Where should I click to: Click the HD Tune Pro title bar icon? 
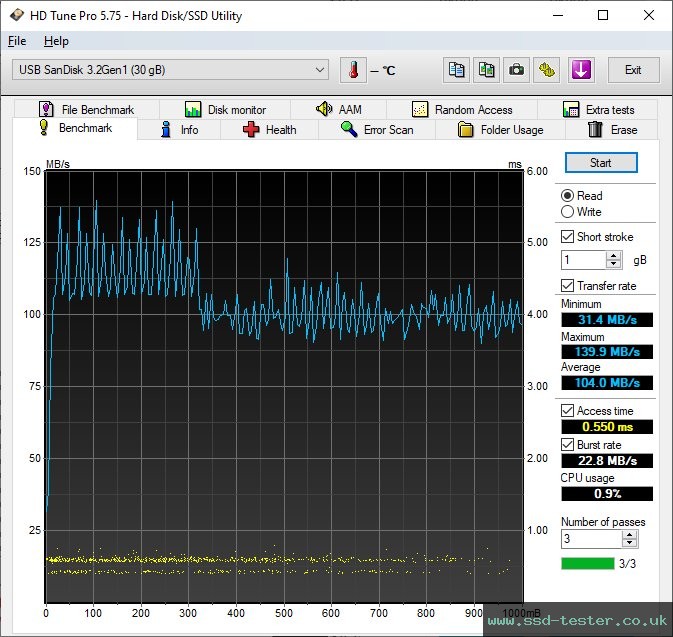[x=17, y=15]
